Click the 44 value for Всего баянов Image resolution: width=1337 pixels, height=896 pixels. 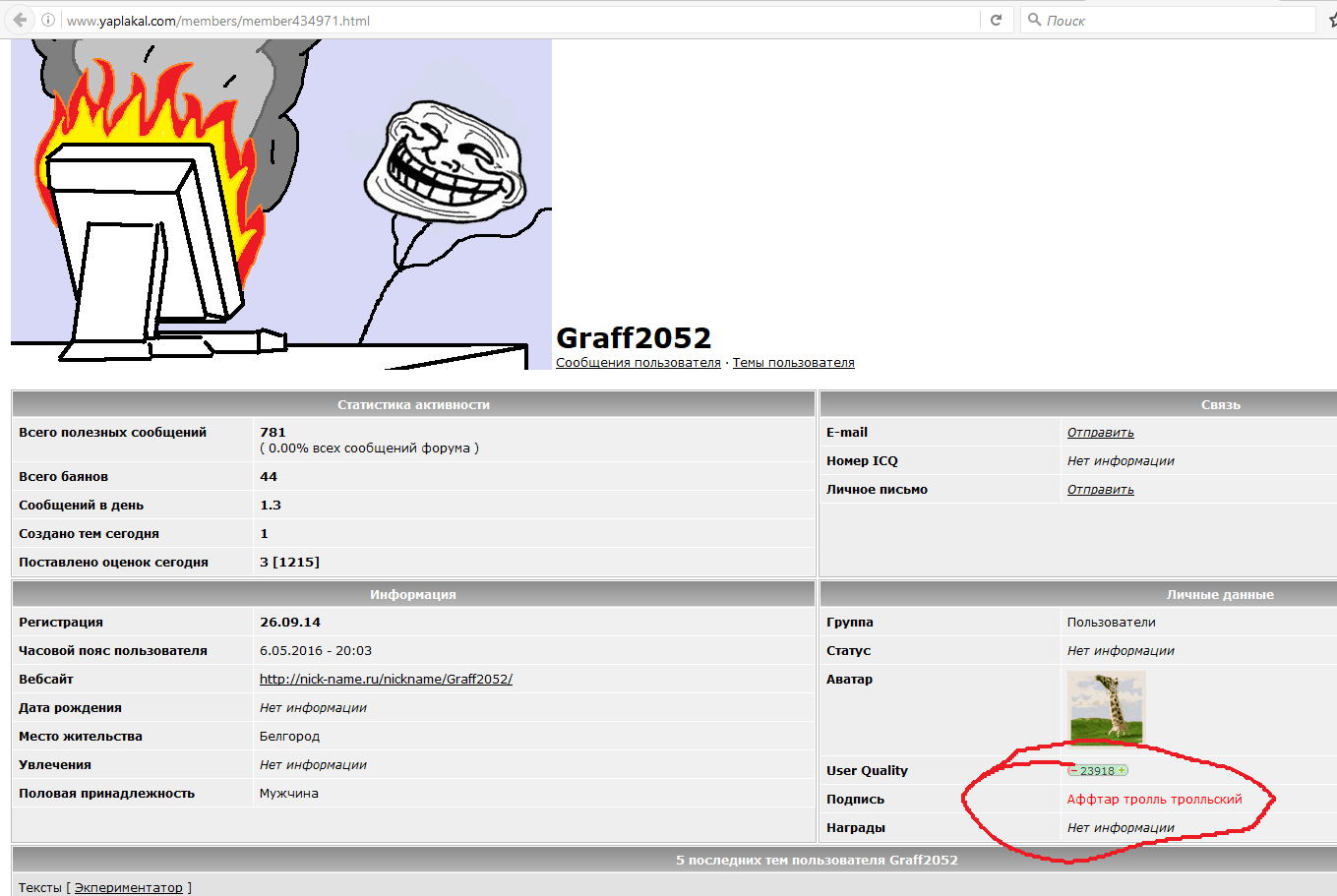point(269,477)
